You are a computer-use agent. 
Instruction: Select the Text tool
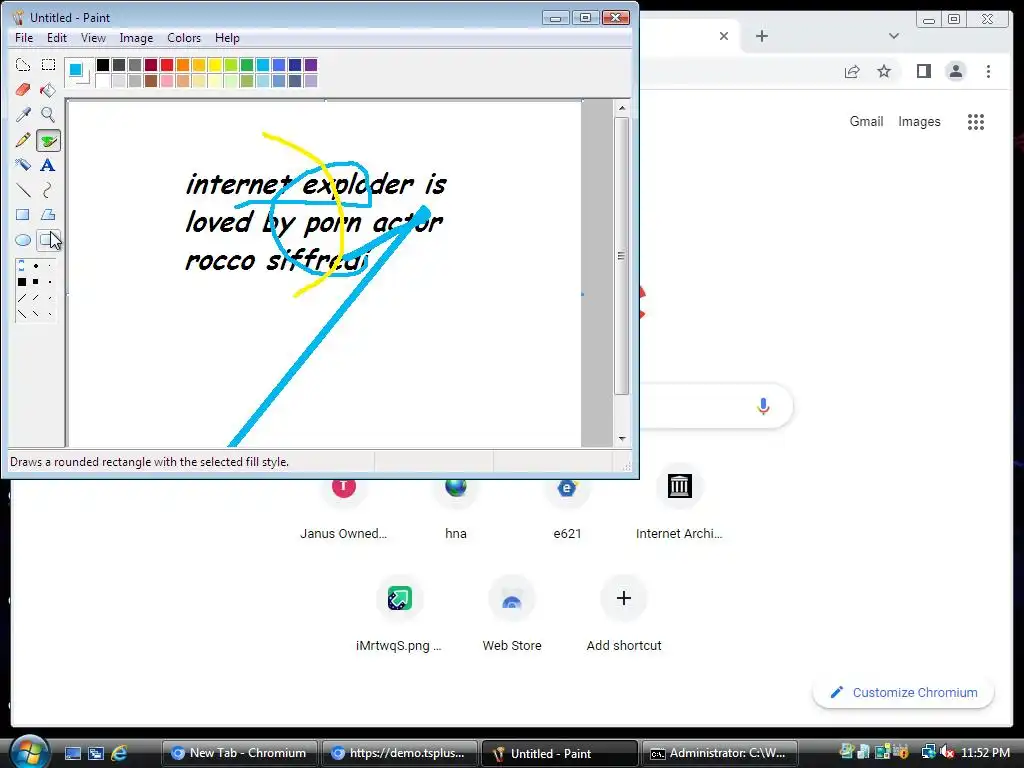(48, 165)
